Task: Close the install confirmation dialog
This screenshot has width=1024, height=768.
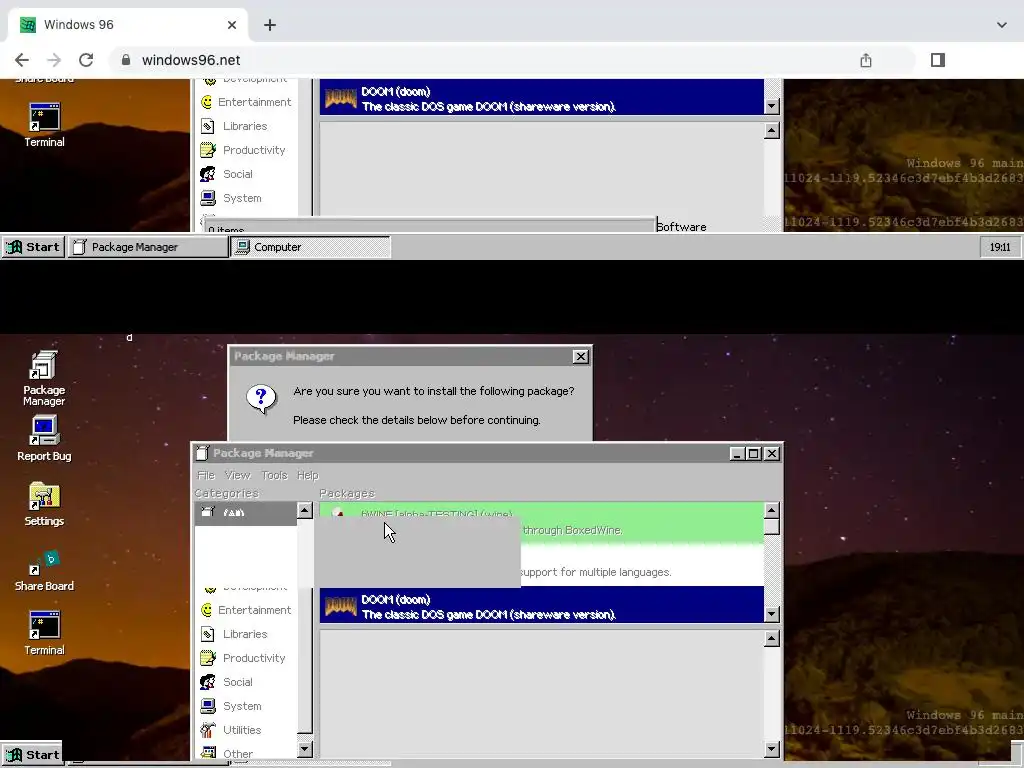Action: tap(580, 357)
